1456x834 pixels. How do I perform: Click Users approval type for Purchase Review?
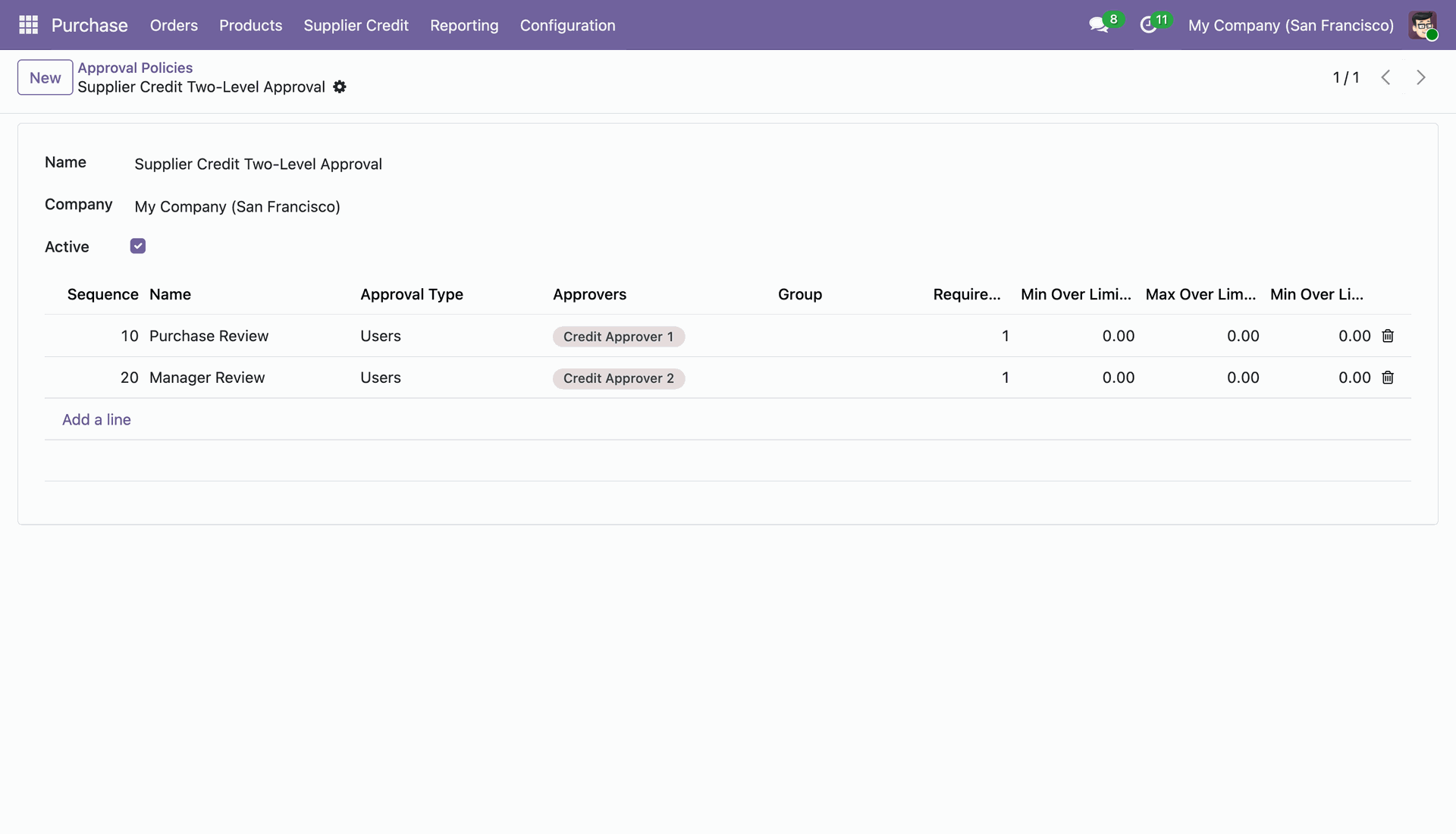click(381, 336)
